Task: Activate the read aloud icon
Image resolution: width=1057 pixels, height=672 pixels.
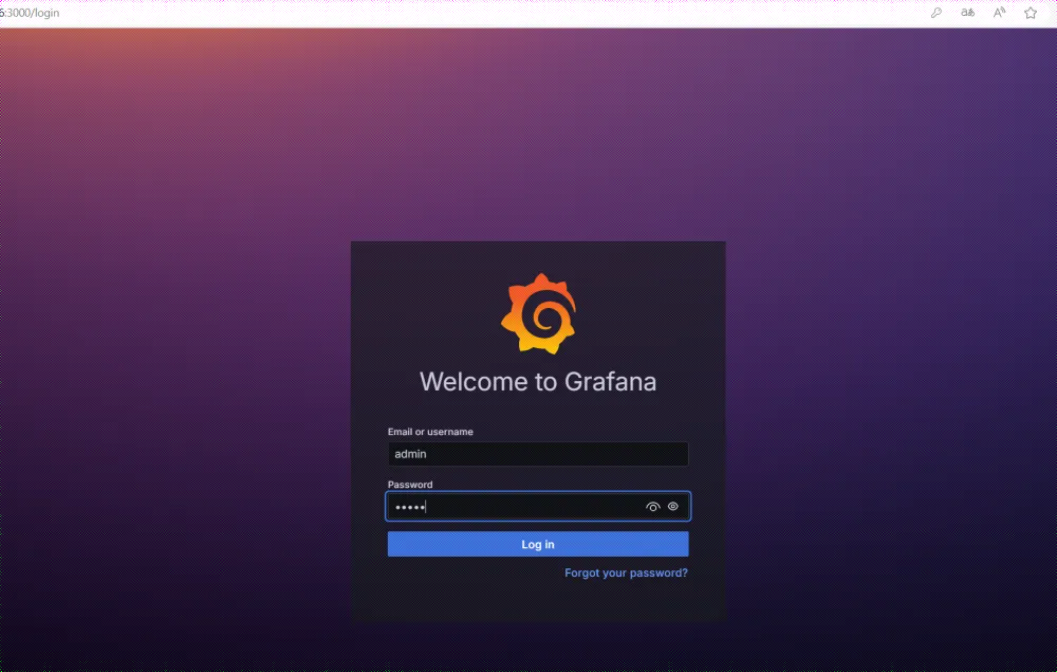Action: tap(999, 13)
